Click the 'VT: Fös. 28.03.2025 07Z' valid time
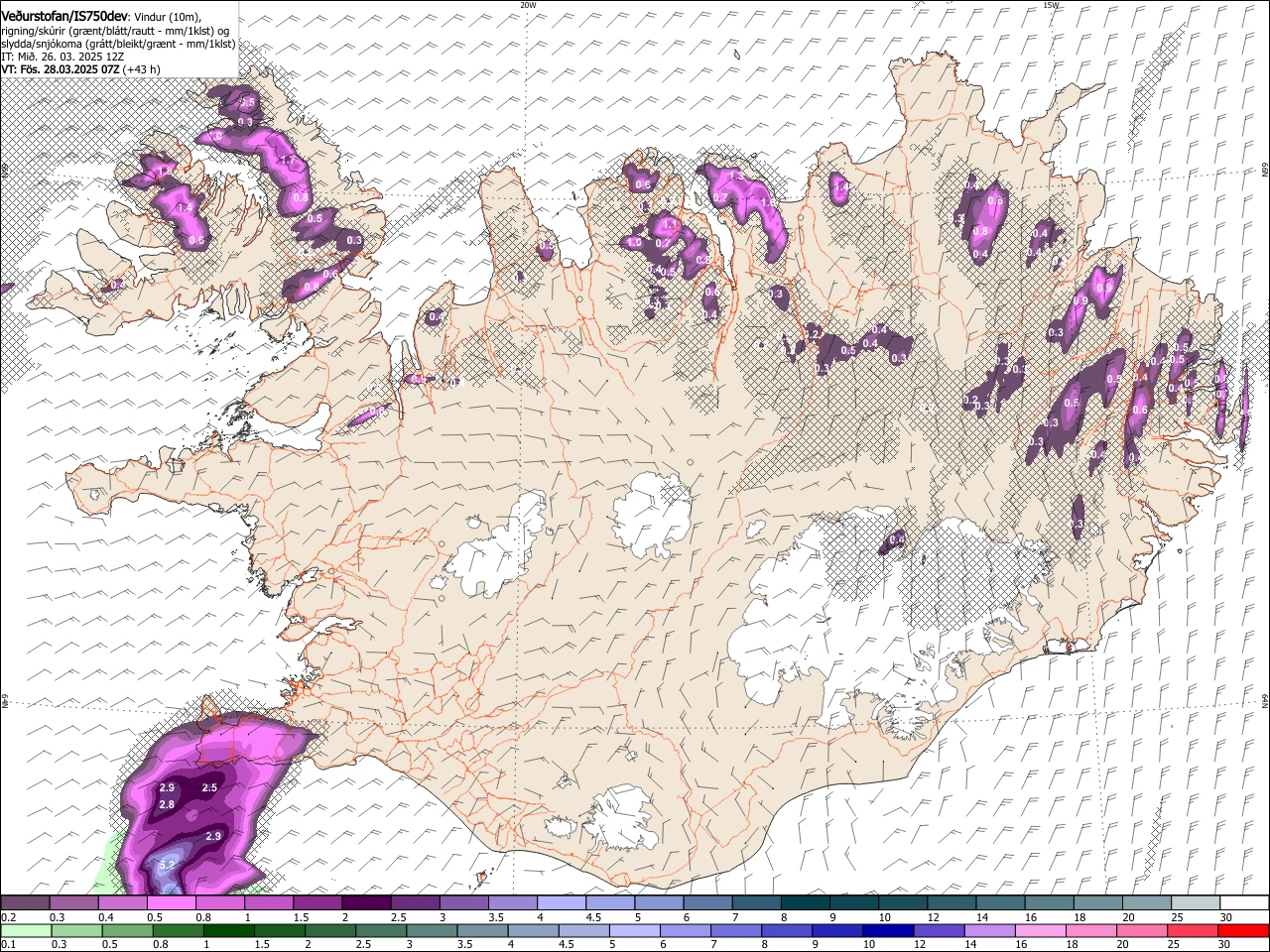This screenshot has height=952, width=1270. coord(61,69)
